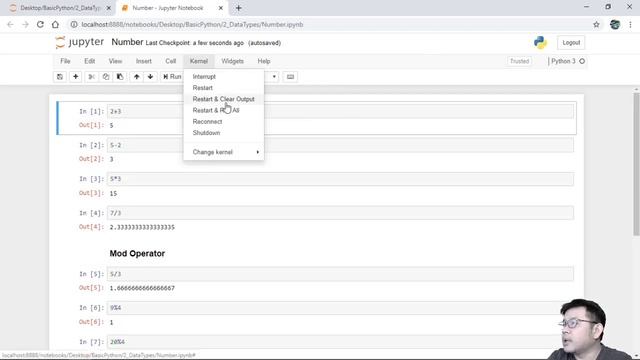Open the View menu
Screen dimensions: 640x360
(115, 61)
